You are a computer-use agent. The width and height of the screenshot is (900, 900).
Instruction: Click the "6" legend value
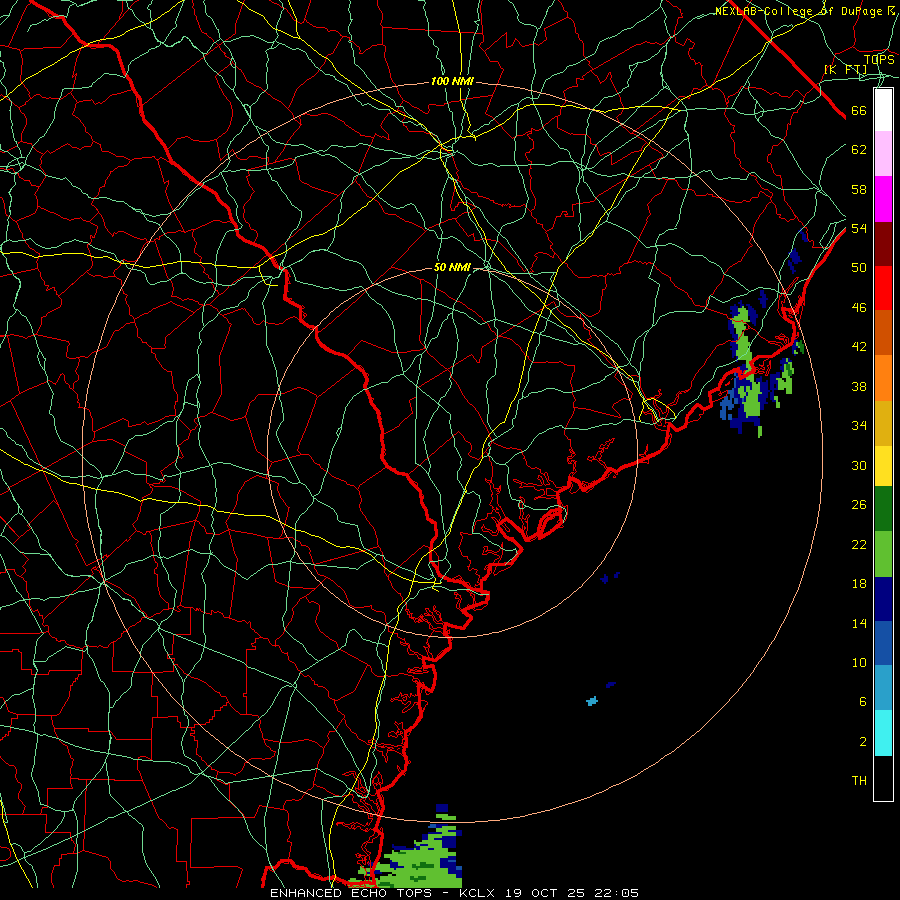click(862, 702)
